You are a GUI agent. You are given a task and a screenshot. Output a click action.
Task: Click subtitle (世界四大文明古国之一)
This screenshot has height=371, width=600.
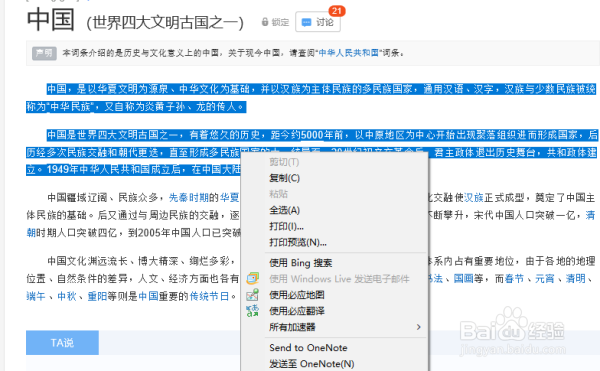click(165, 23)
